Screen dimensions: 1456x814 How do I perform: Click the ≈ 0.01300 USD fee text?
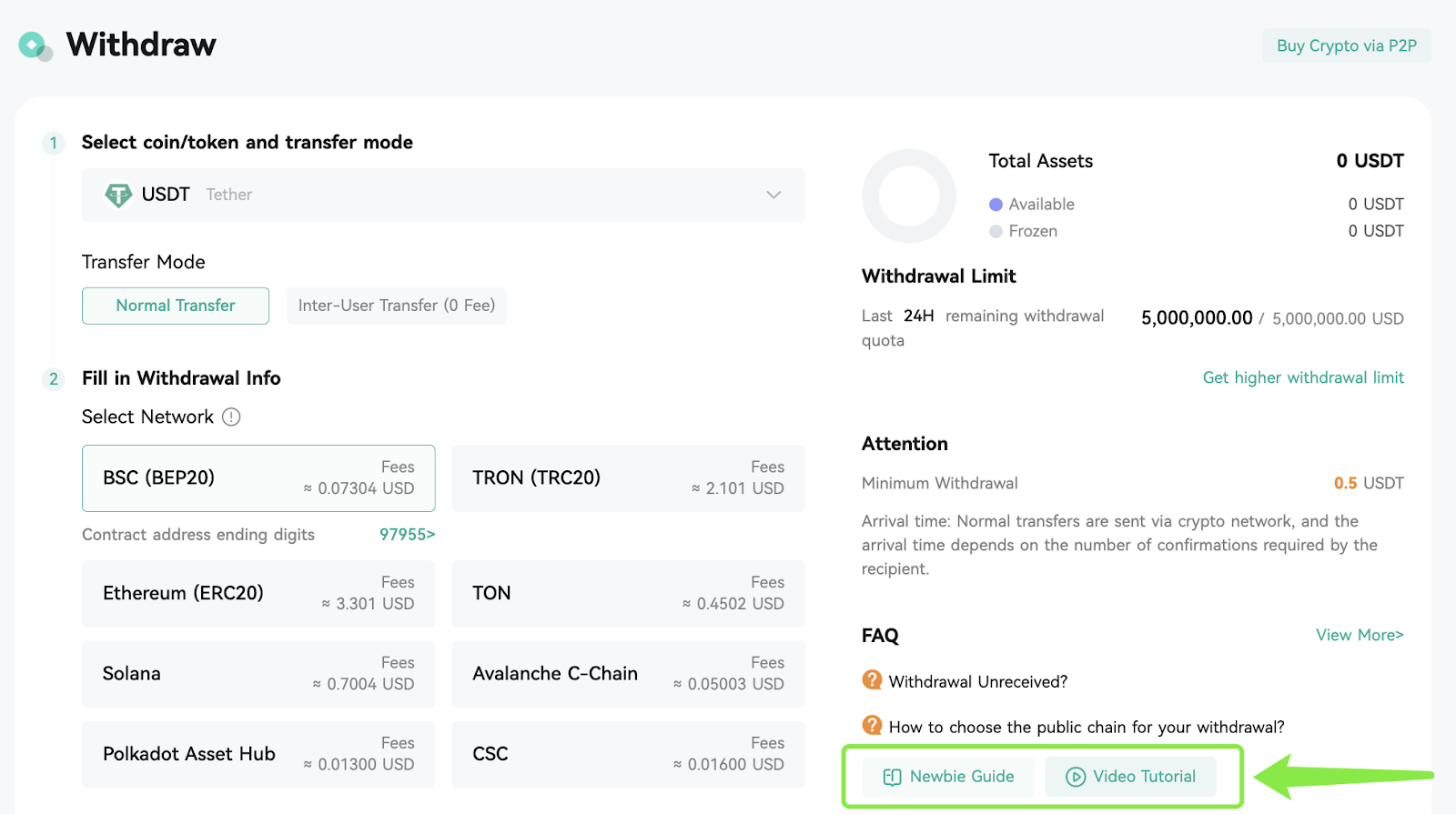(x=359, y=765)
